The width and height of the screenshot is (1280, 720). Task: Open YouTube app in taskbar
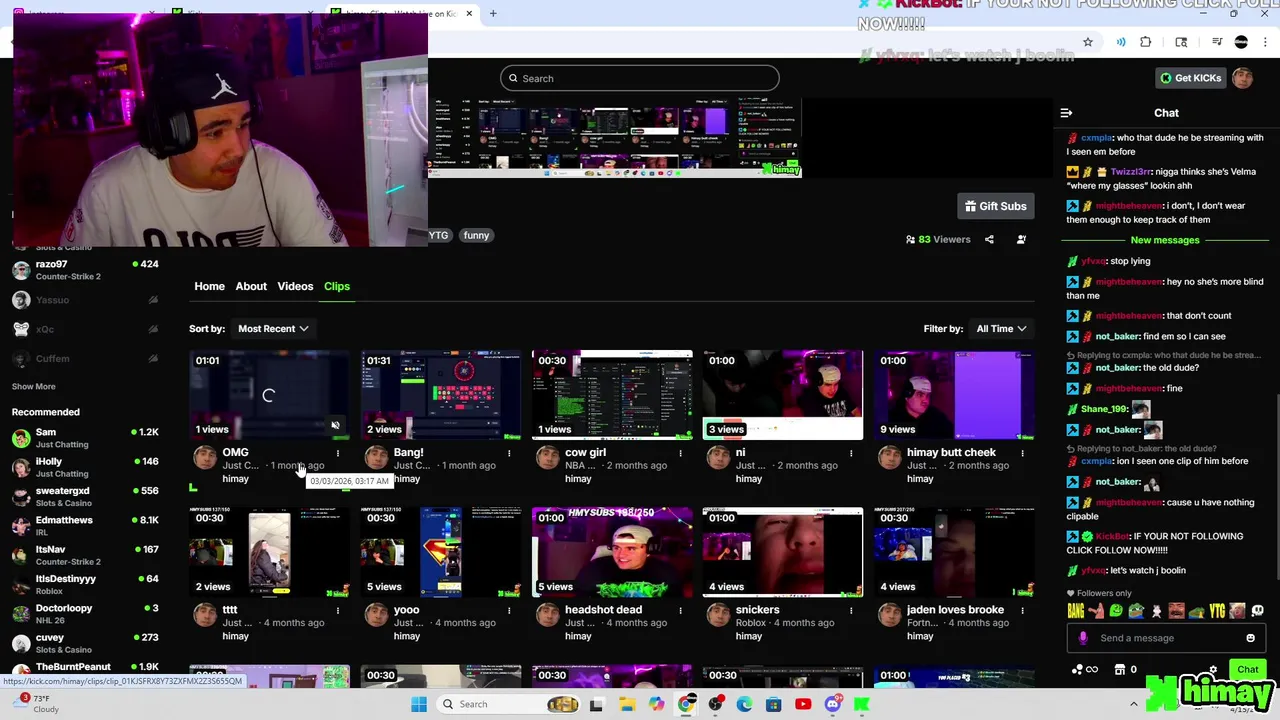click(x=803, y=704)
